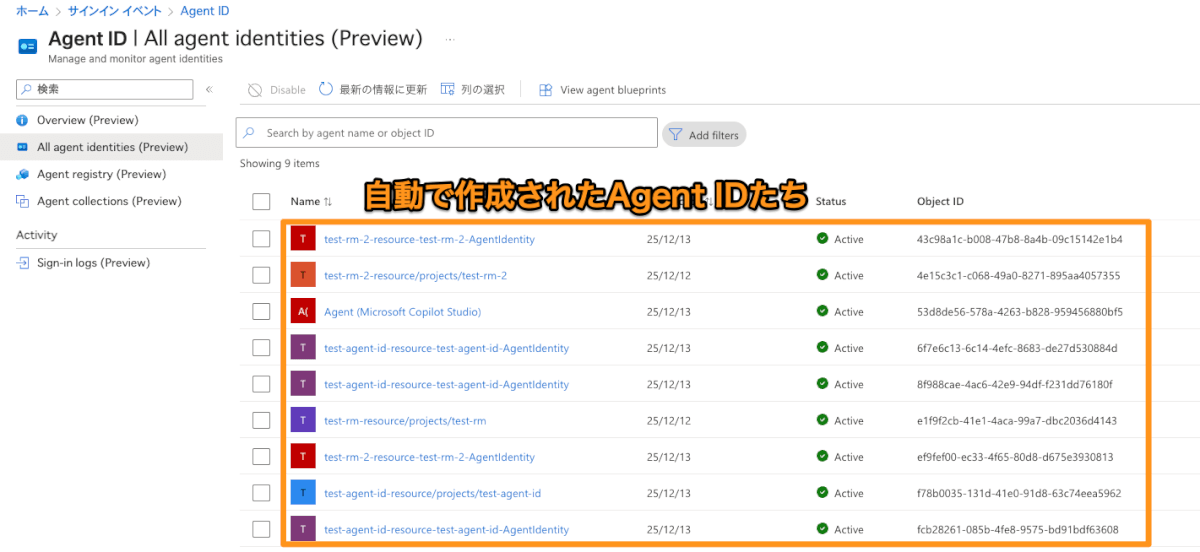Click the Agent registry sidebar icon

coord(23,174)
